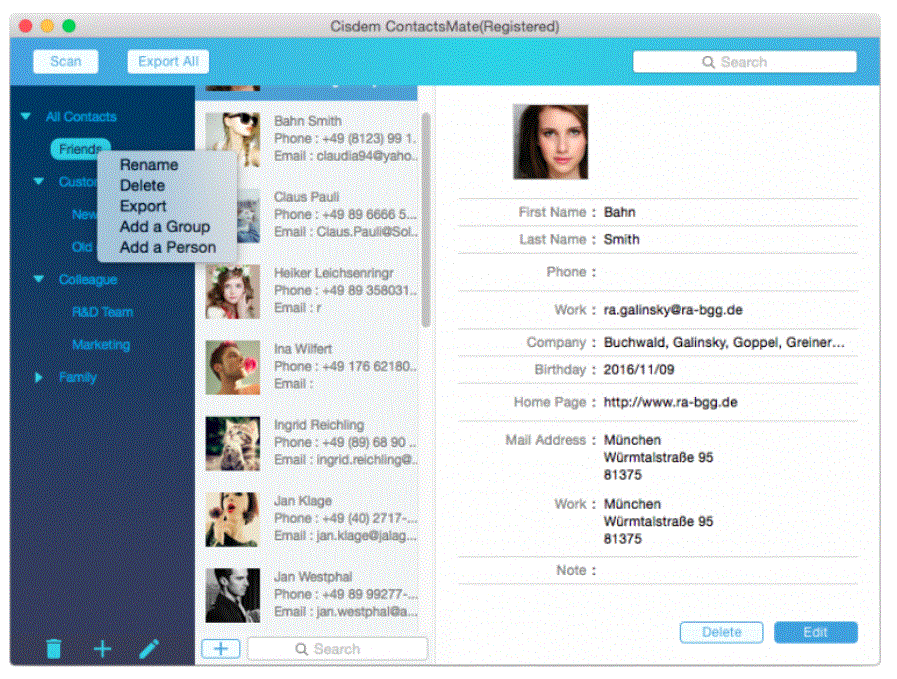Select Add a Person menu entry
The image size is (897, 679).
point(168,247)
